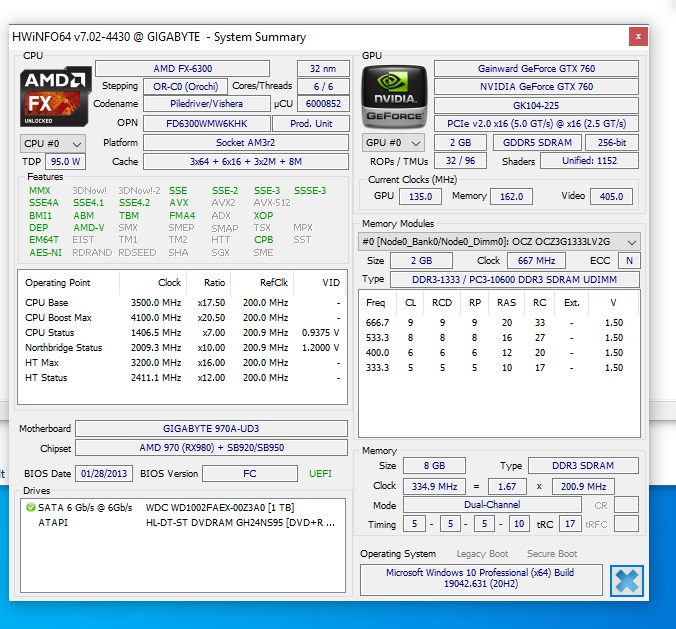Click the green status icon beside SATA 6 Gb/s
The width and height of the screenshot is (676, 629).
coord(31,507)
